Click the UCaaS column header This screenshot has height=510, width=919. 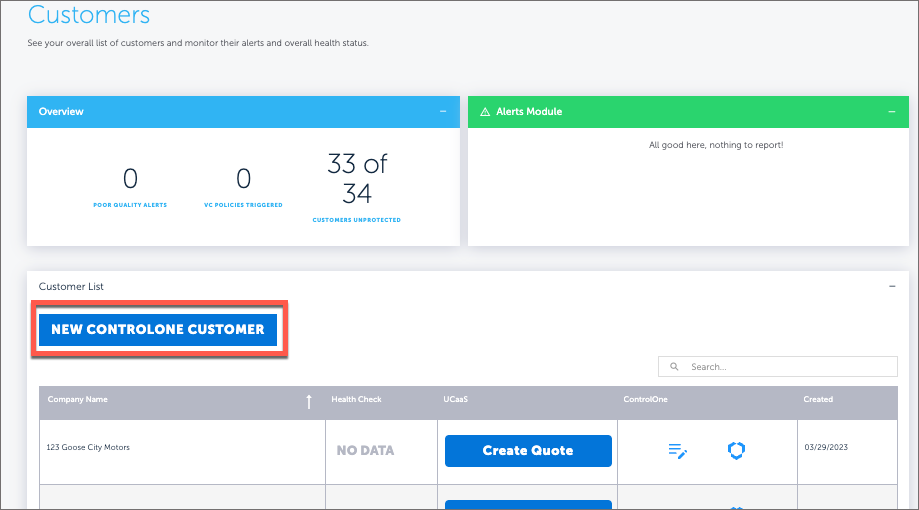(x=455, y=400)
